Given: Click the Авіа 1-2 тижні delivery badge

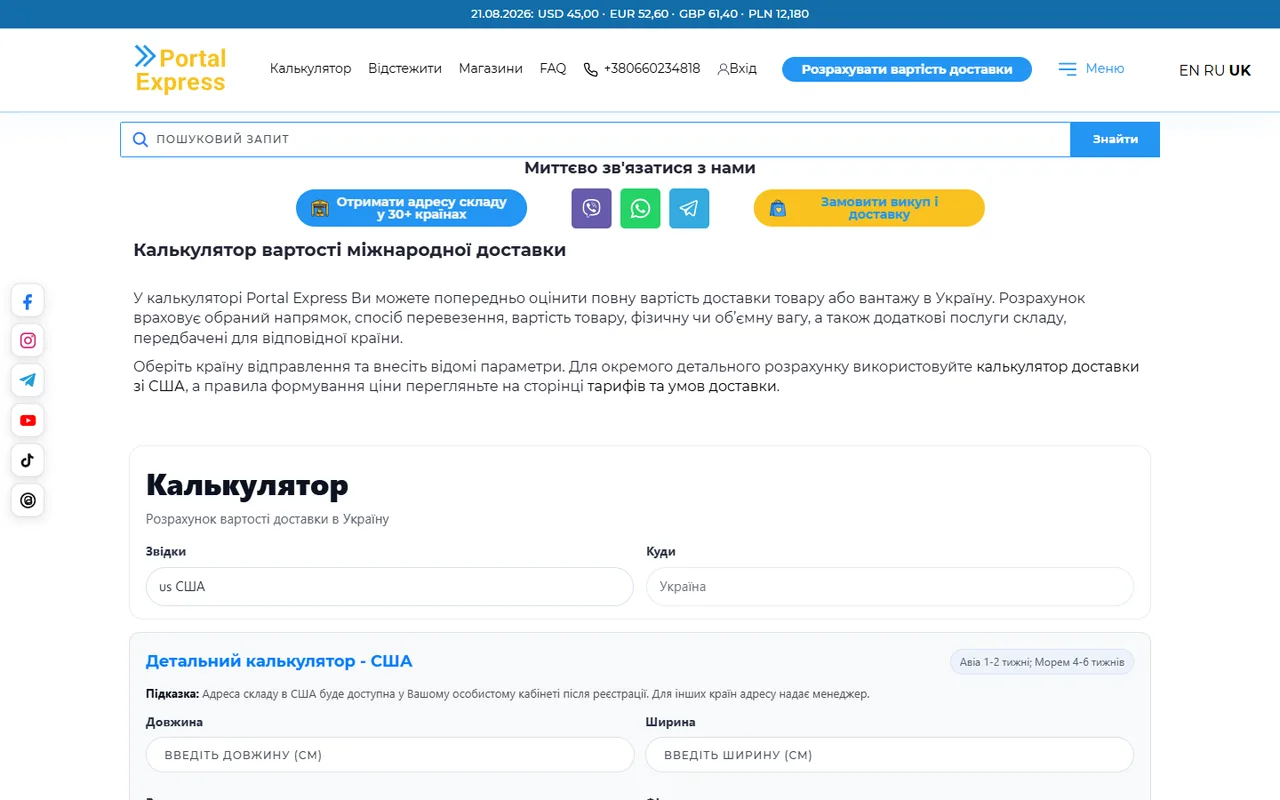Looking at the screenshot, I should point(1042,662).
